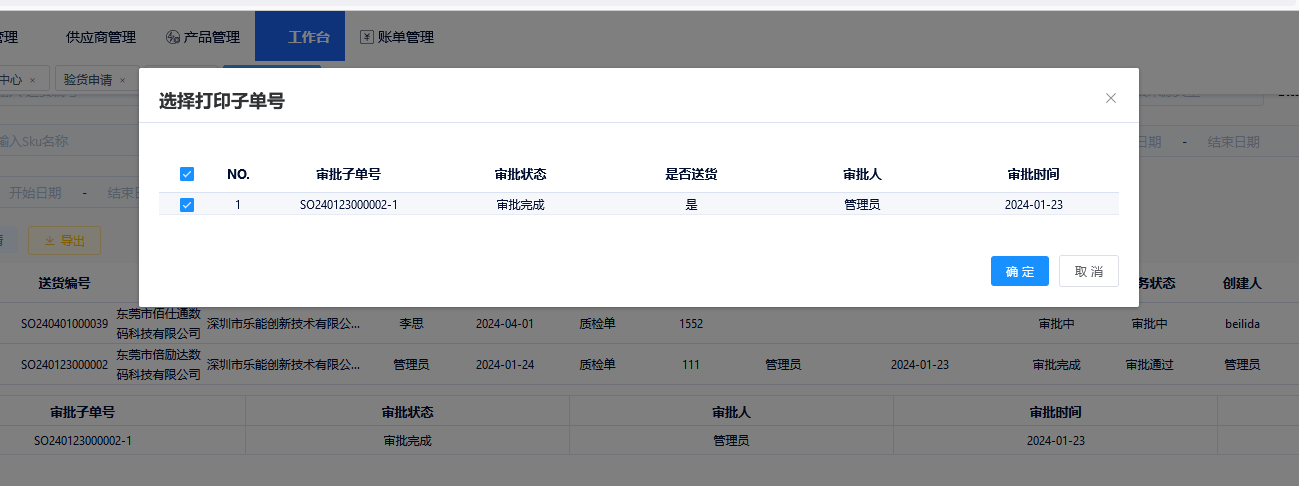
Task: Open the 供应商管理 menu
Action: (x=100, y=37)
